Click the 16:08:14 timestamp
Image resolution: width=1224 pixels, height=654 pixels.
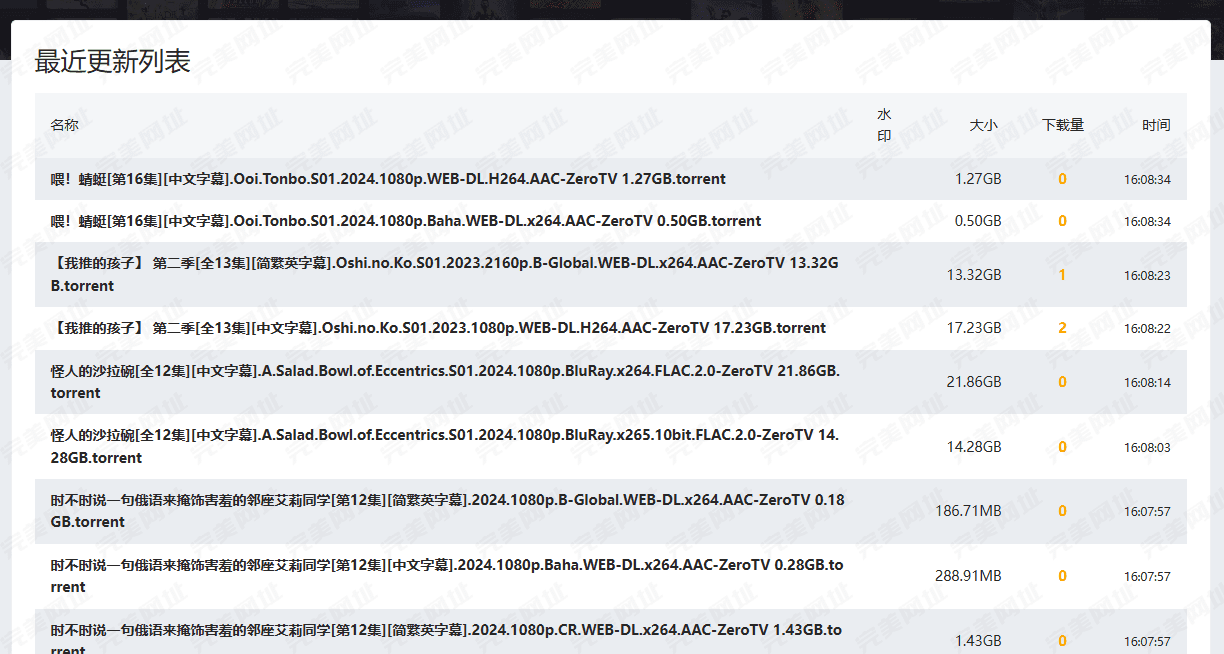[1147, 383]
